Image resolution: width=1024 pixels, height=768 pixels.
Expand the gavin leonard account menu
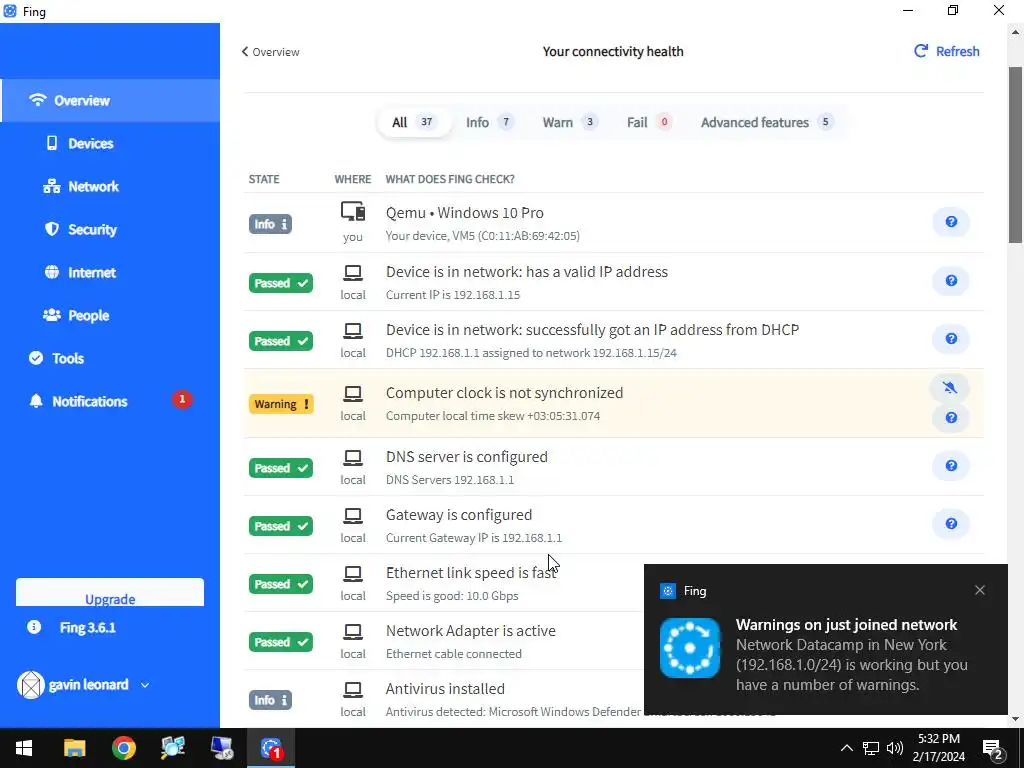pos(145,685)
